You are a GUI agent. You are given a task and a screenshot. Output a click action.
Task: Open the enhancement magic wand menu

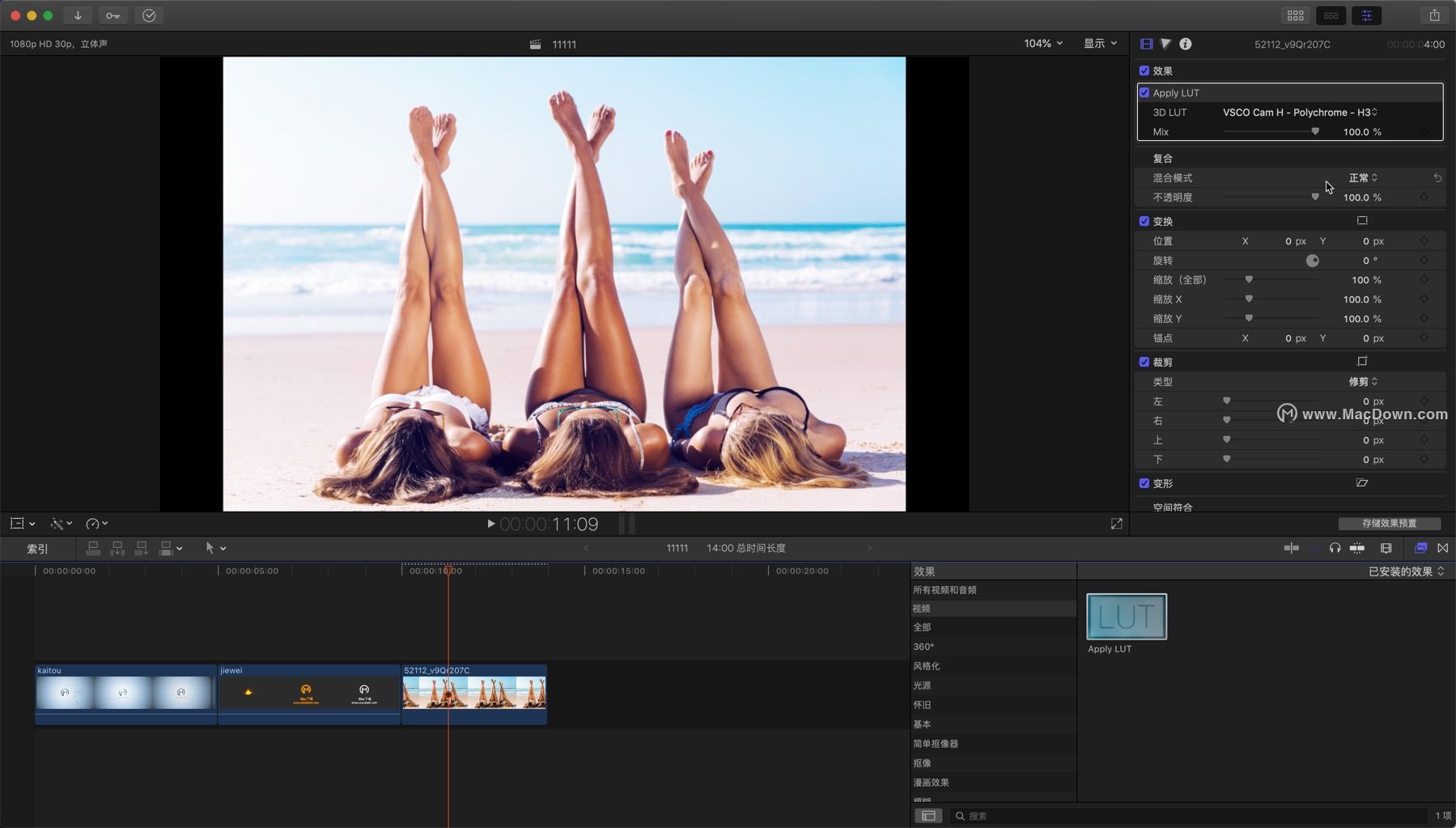[62, 524]
